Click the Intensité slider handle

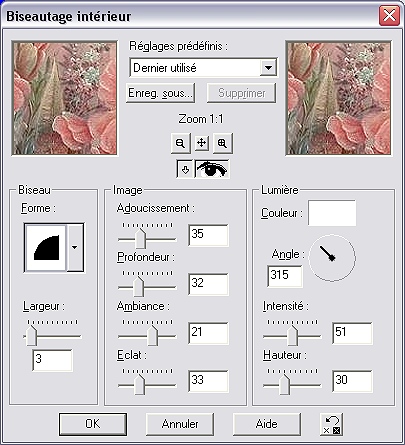click(x=292, y=336)
